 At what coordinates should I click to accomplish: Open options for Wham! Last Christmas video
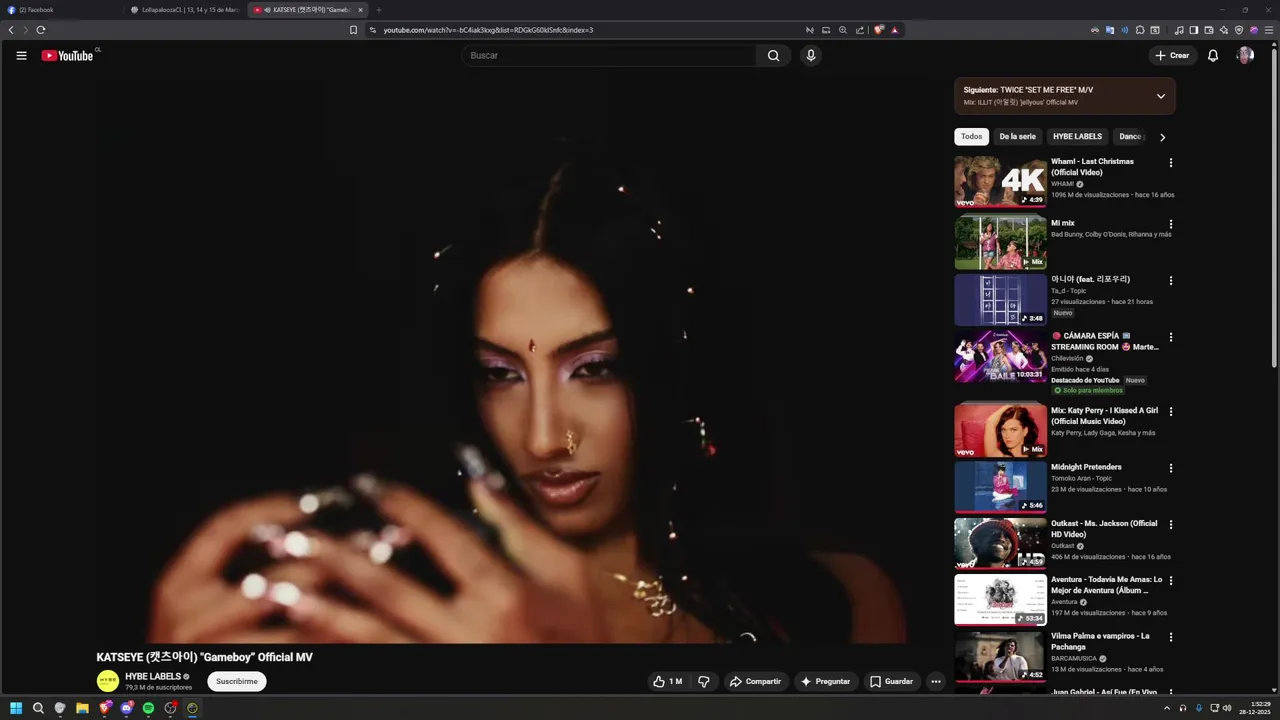[1171, 163]
